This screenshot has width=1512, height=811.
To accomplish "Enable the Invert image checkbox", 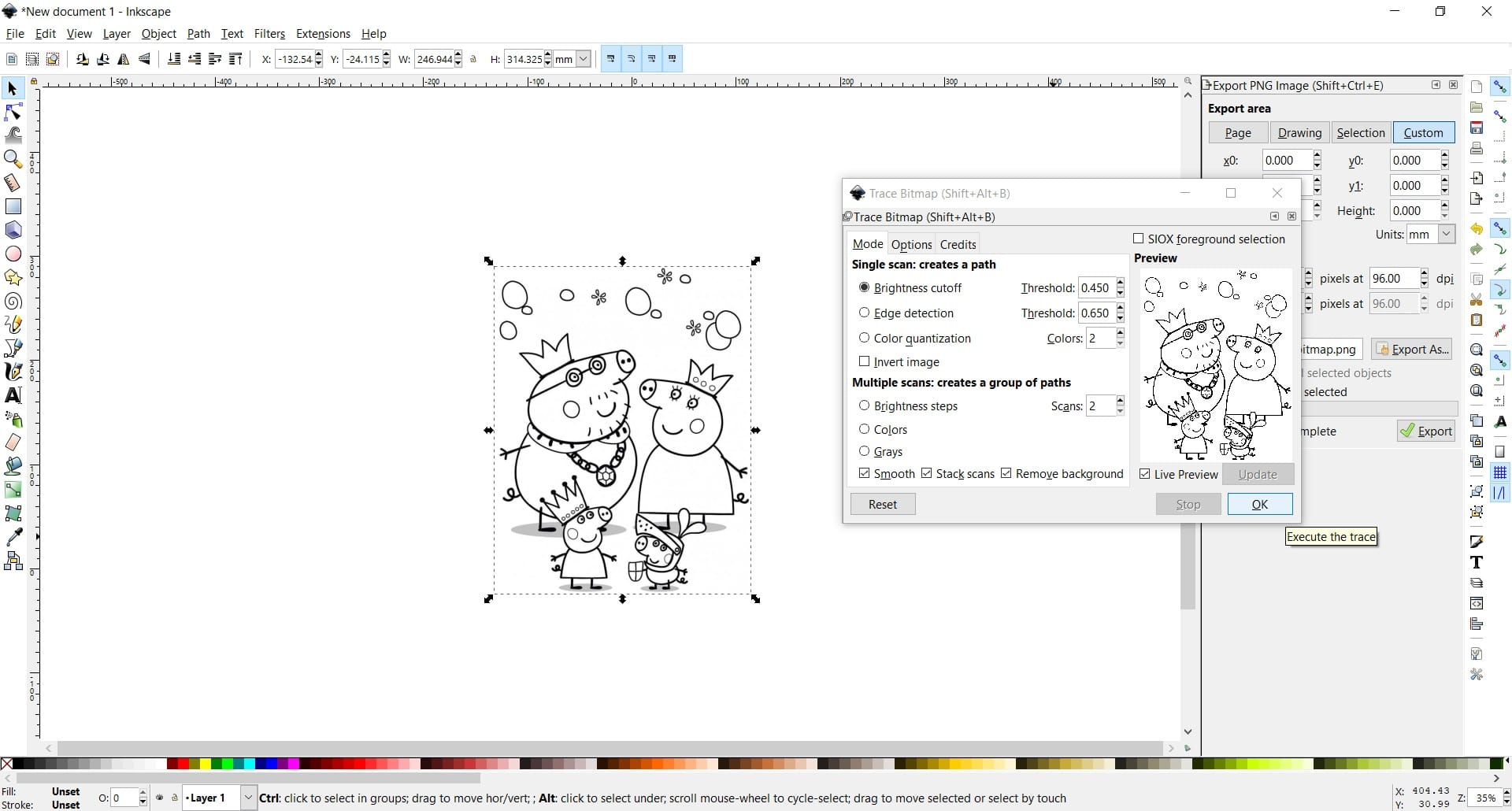I will pos(864,361).
